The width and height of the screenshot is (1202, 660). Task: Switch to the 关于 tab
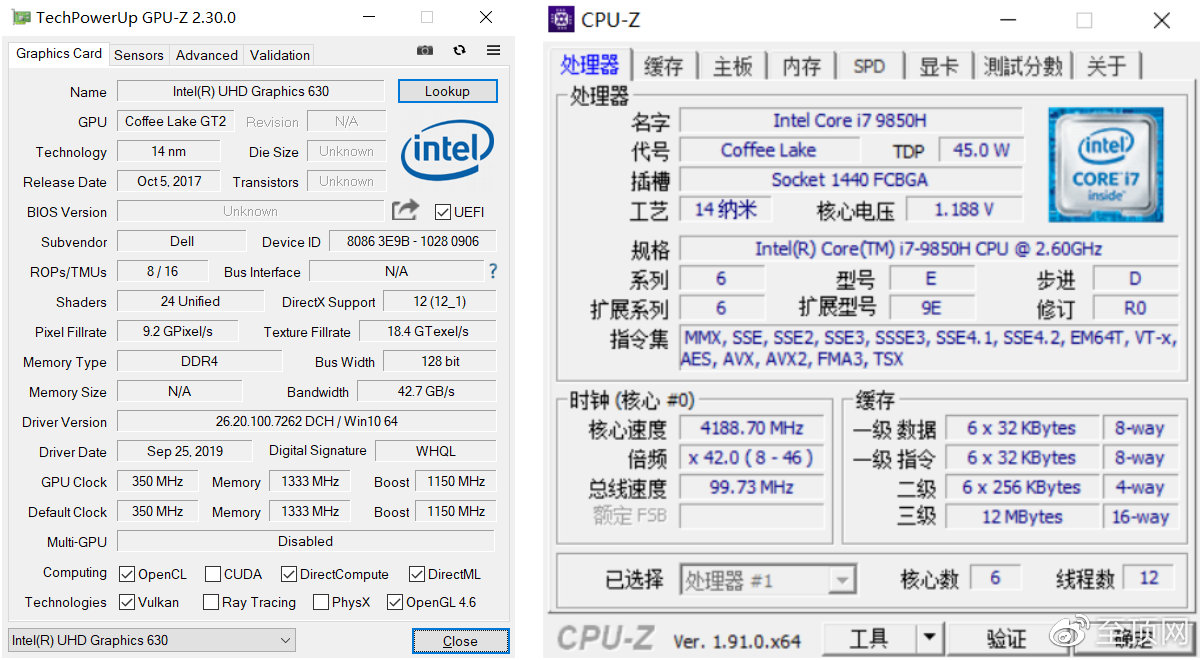pyautogui.click(x=1106, y=66)
